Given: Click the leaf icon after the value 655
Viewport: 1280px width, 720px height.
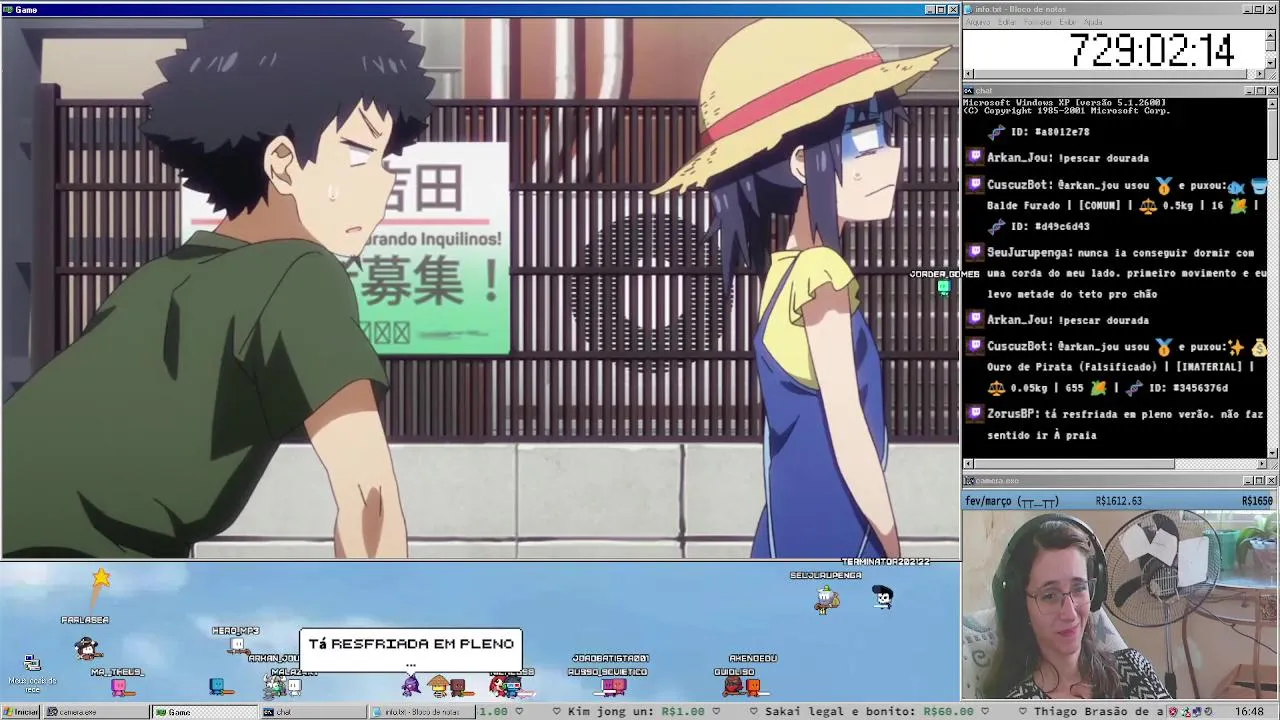Looking at the screenshot, I should tap(1099, 387).
